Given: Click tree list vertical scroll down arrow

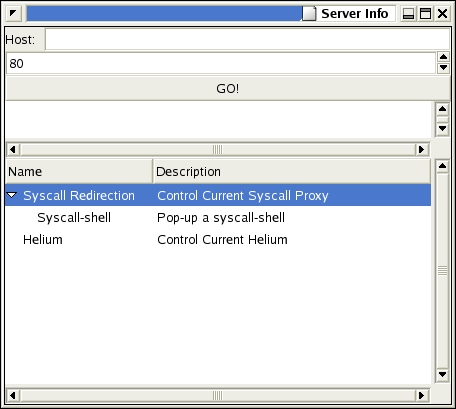Looking at the screenshot, I should coord(442,375).
